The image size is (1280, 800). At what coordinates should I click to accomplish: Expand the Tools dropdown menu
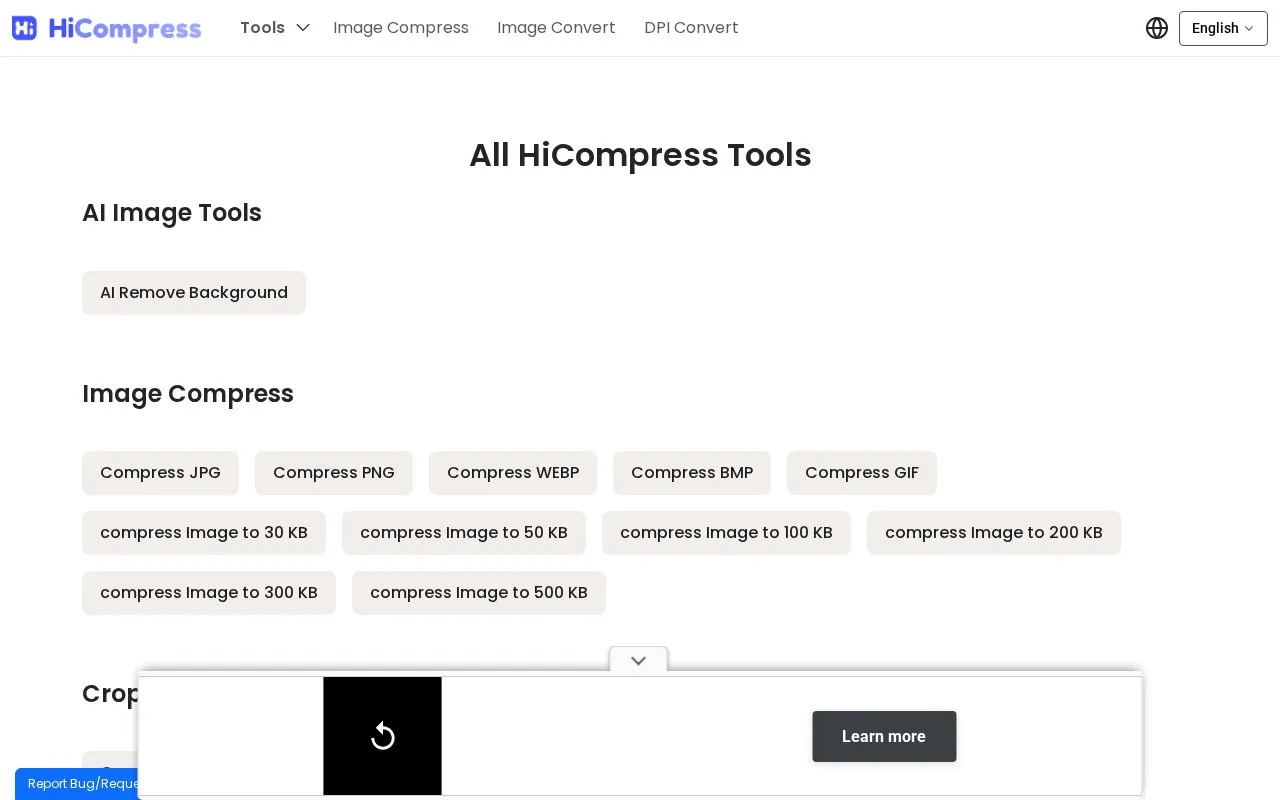coord(275,28)
